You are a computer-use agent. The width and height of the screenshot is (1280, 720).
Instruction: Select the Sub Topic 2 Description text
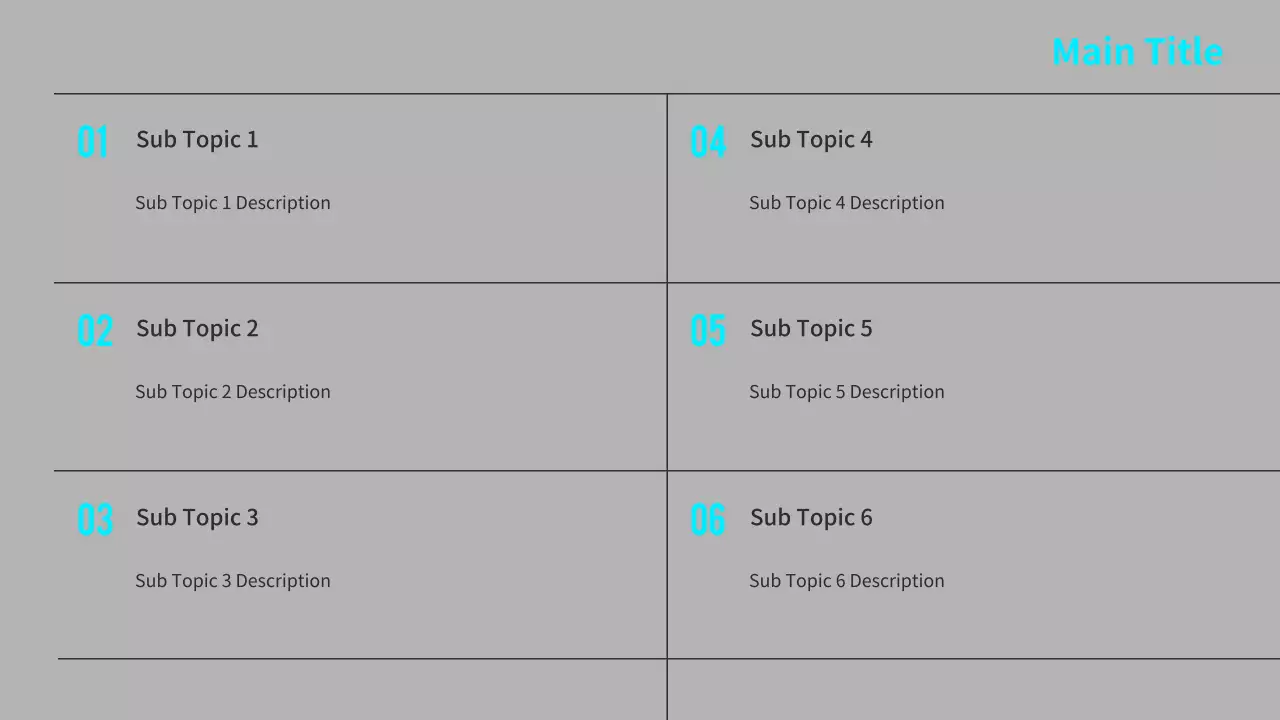point(233,392)
